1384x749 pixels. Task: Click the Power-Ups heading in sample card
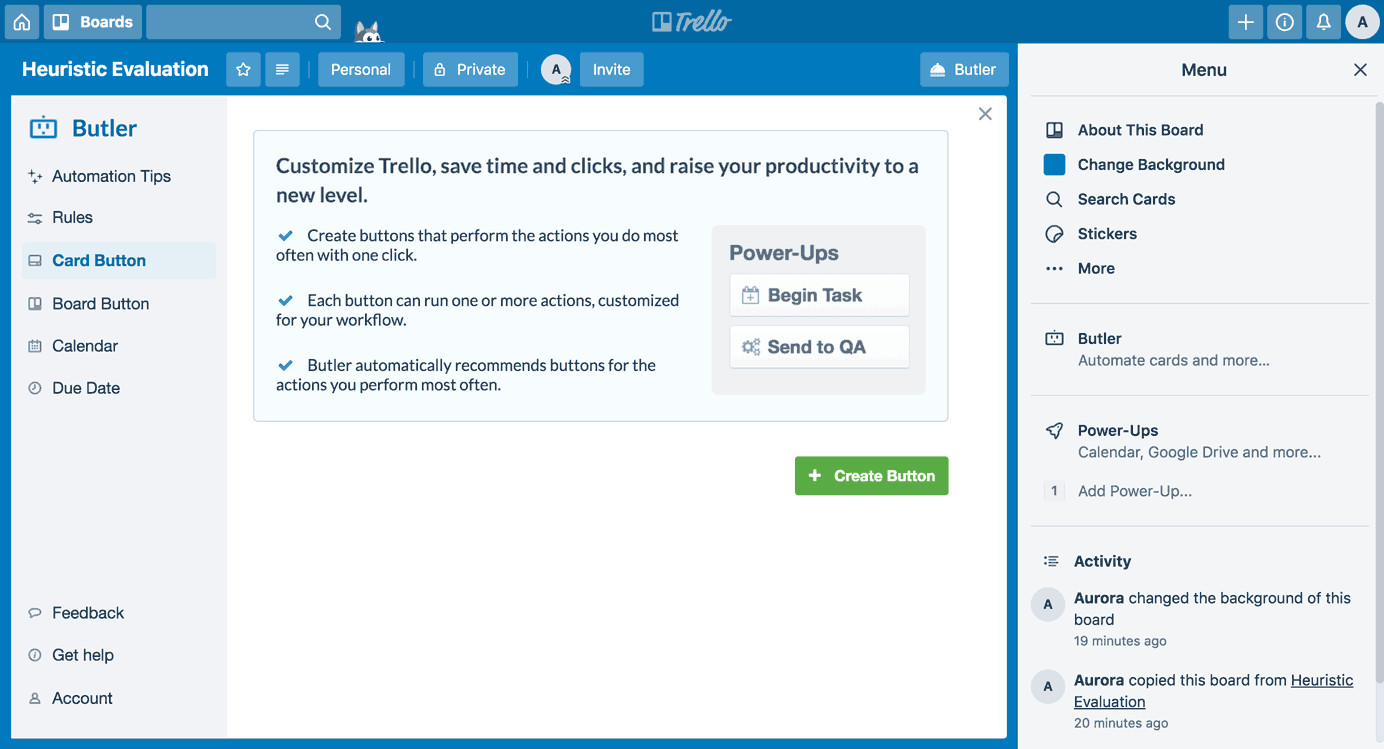783,253
